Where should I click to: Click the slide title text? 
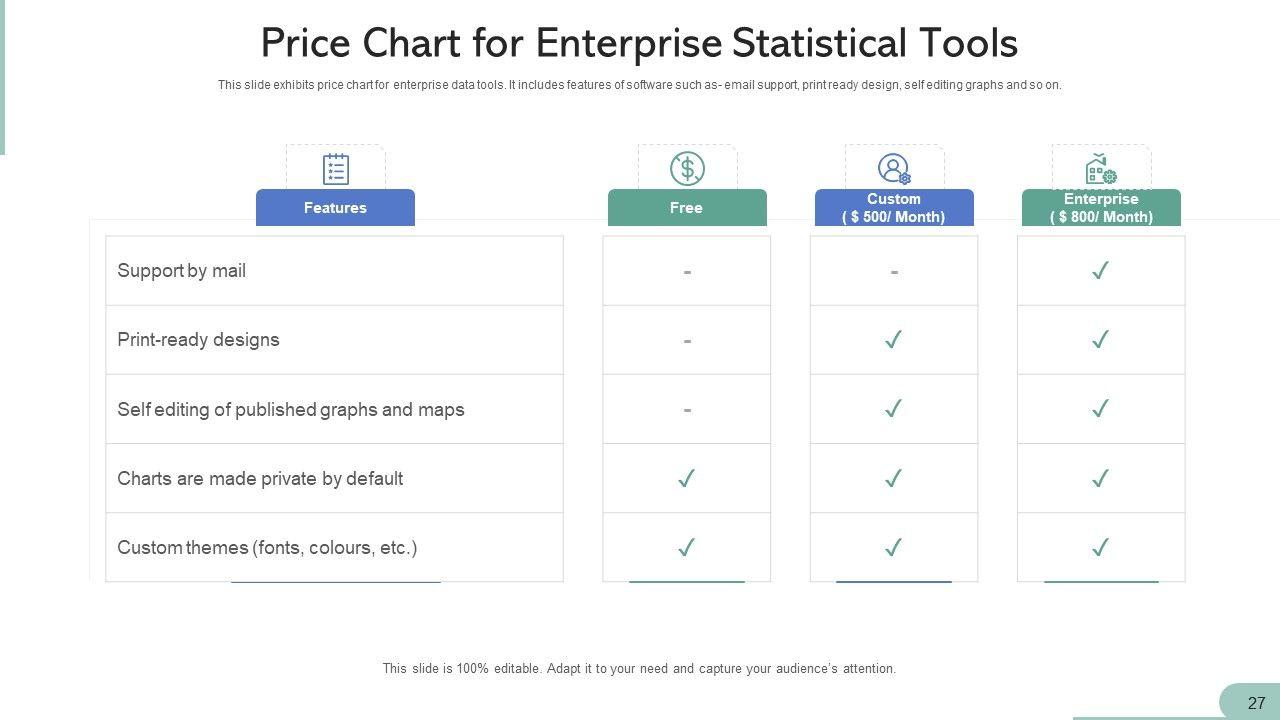click(x=639, y=44)
